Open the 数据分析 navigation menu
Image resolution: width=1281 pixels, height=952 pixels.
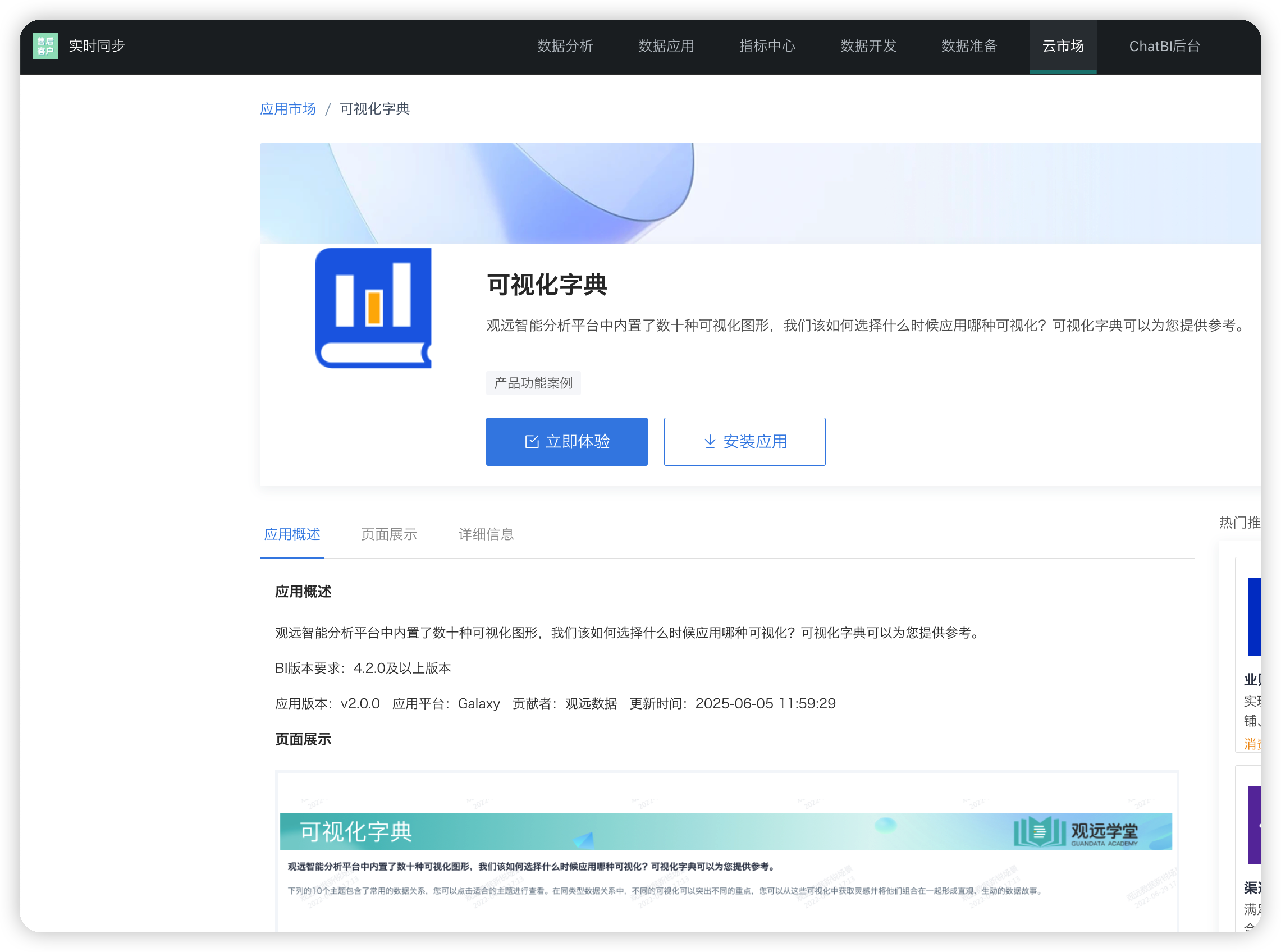(x=565, y=46)
